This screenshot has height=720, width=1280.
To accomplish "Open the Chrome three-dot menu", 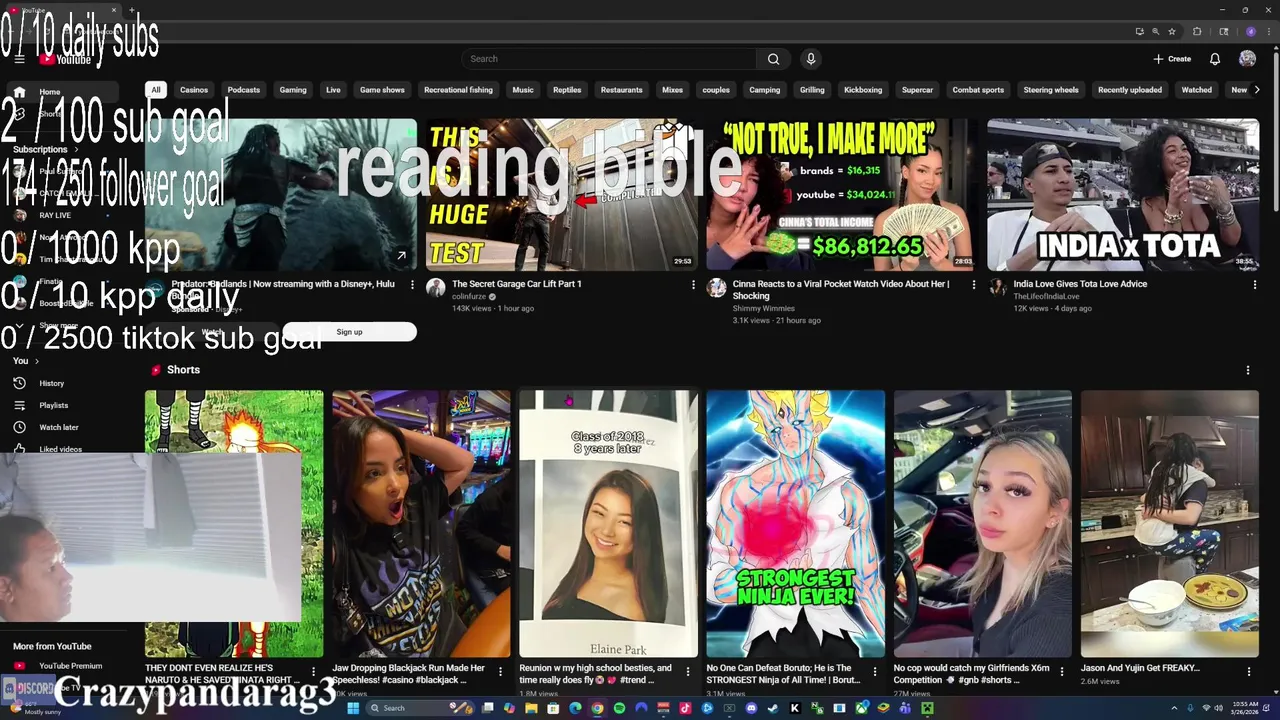I will tap(1268, 32).
